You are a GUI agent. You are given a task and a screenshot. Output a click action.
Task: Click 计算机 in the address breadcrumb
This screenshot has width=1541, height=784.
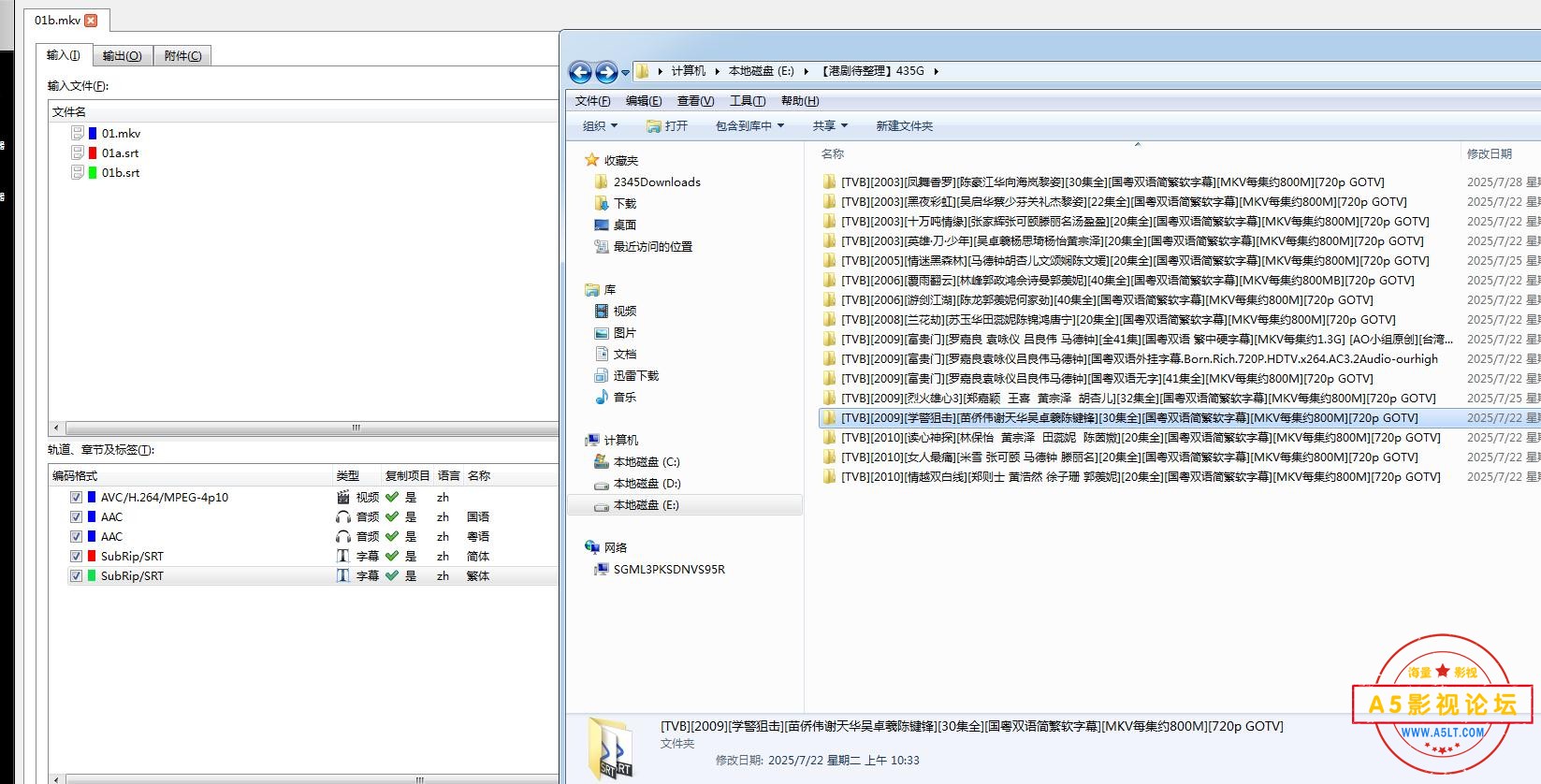pyautogui.click(x=688, y=71)
